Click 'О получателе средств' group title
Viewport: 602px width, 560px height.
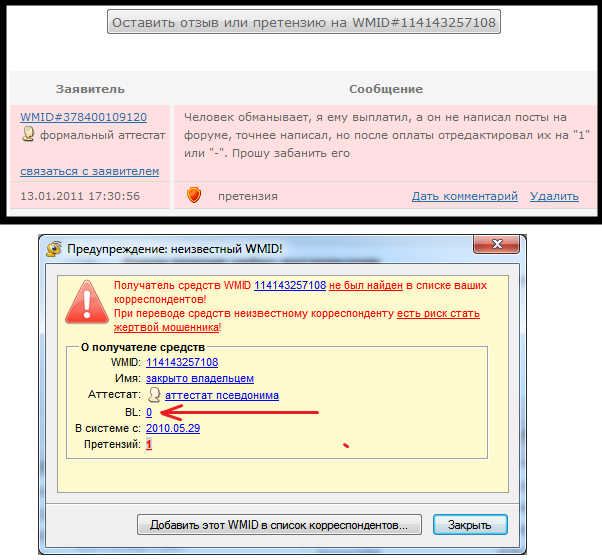143,347
